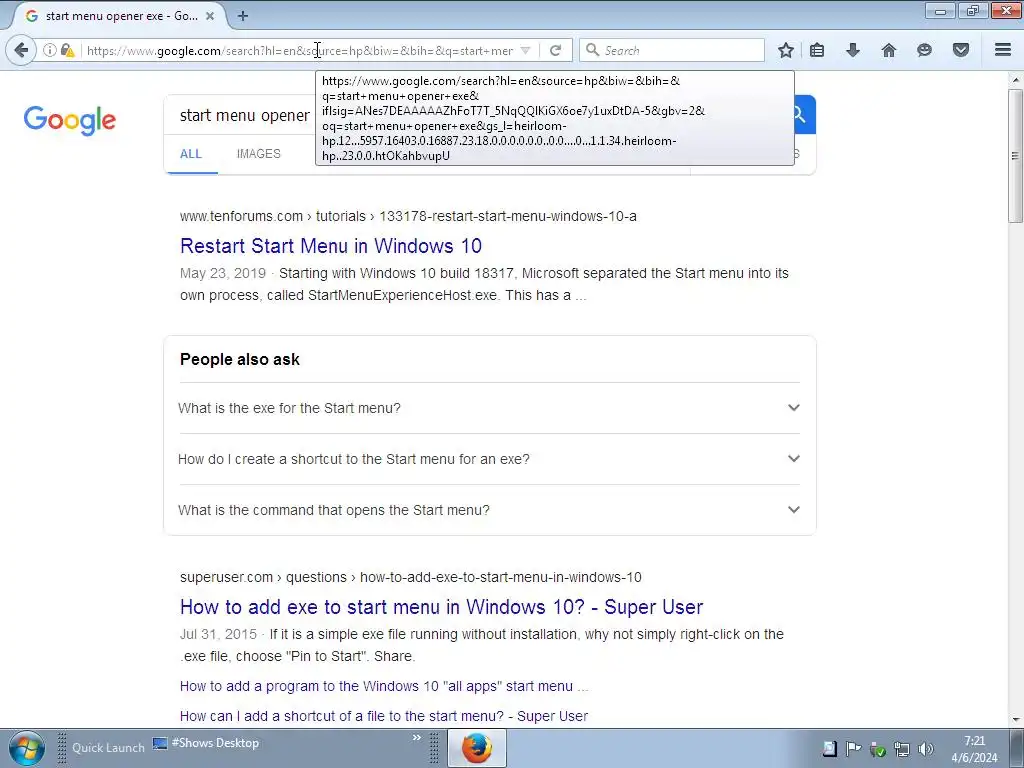
Task: Click the Google logo
Action: (70, 121)
